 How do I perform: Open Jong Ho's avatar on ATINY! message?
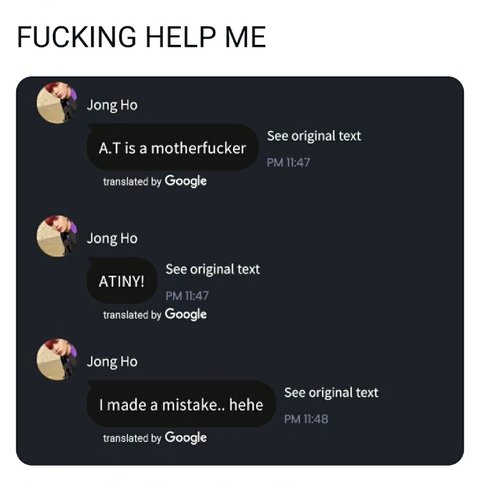point(57,236)
